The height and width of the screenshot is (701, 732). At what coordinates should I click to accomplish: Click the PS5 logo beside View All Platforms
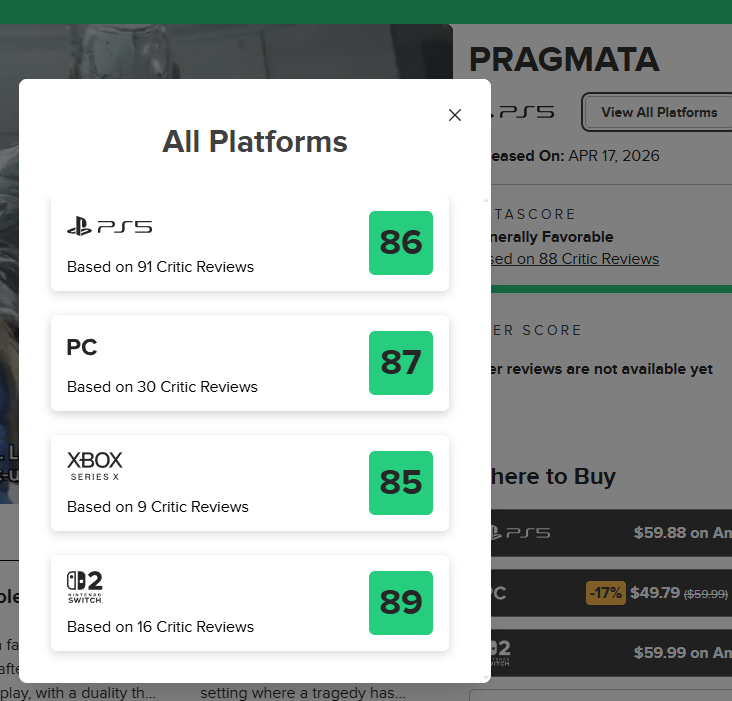(523, 112)
